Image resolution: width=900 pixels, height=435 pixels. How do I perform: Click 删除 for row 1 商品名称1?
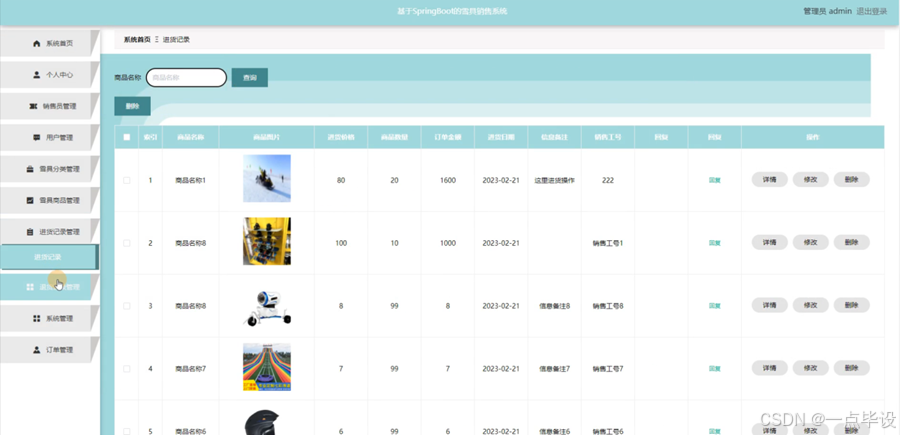point(852,180)
